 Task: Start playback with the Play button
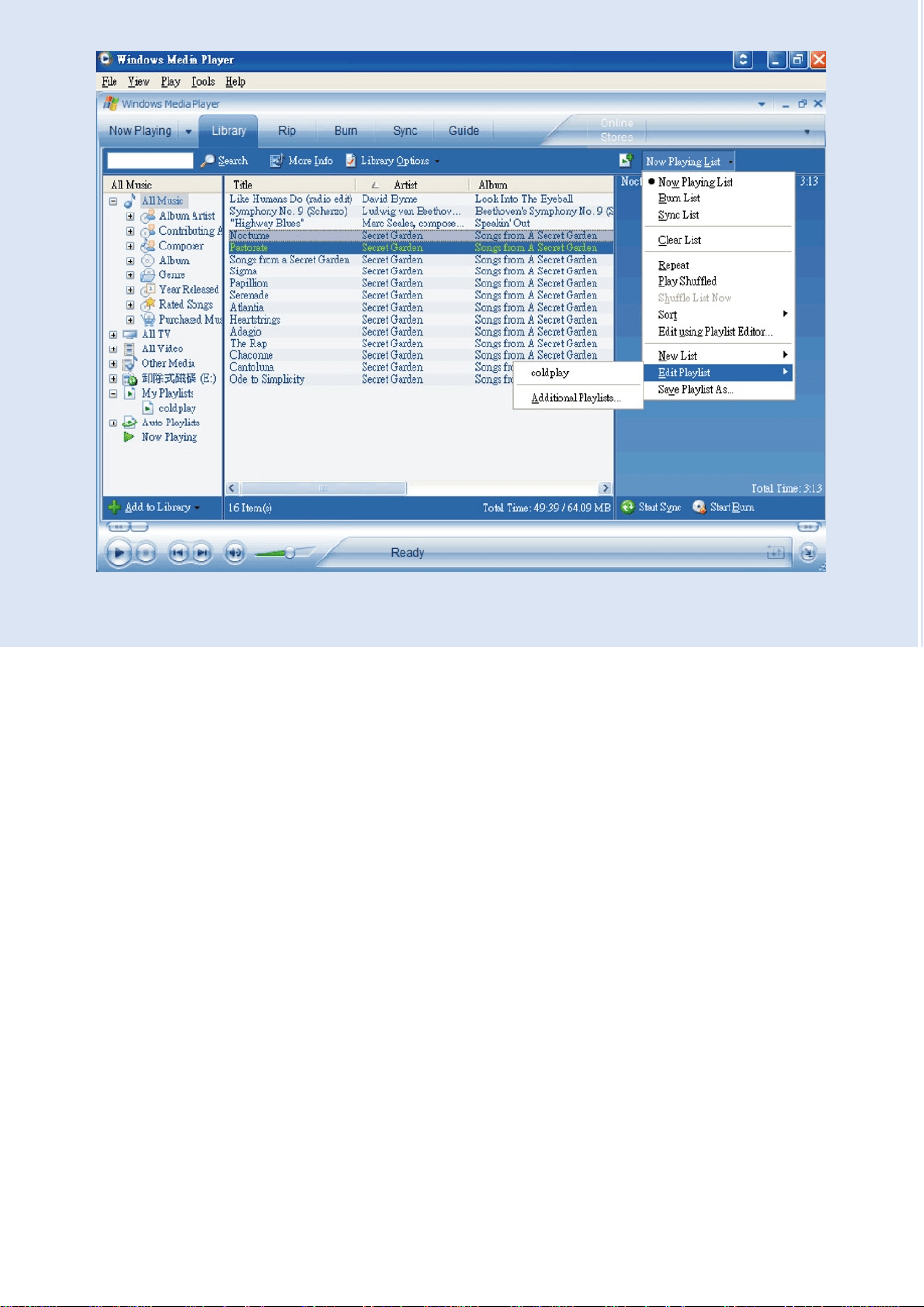coord(117,553)
